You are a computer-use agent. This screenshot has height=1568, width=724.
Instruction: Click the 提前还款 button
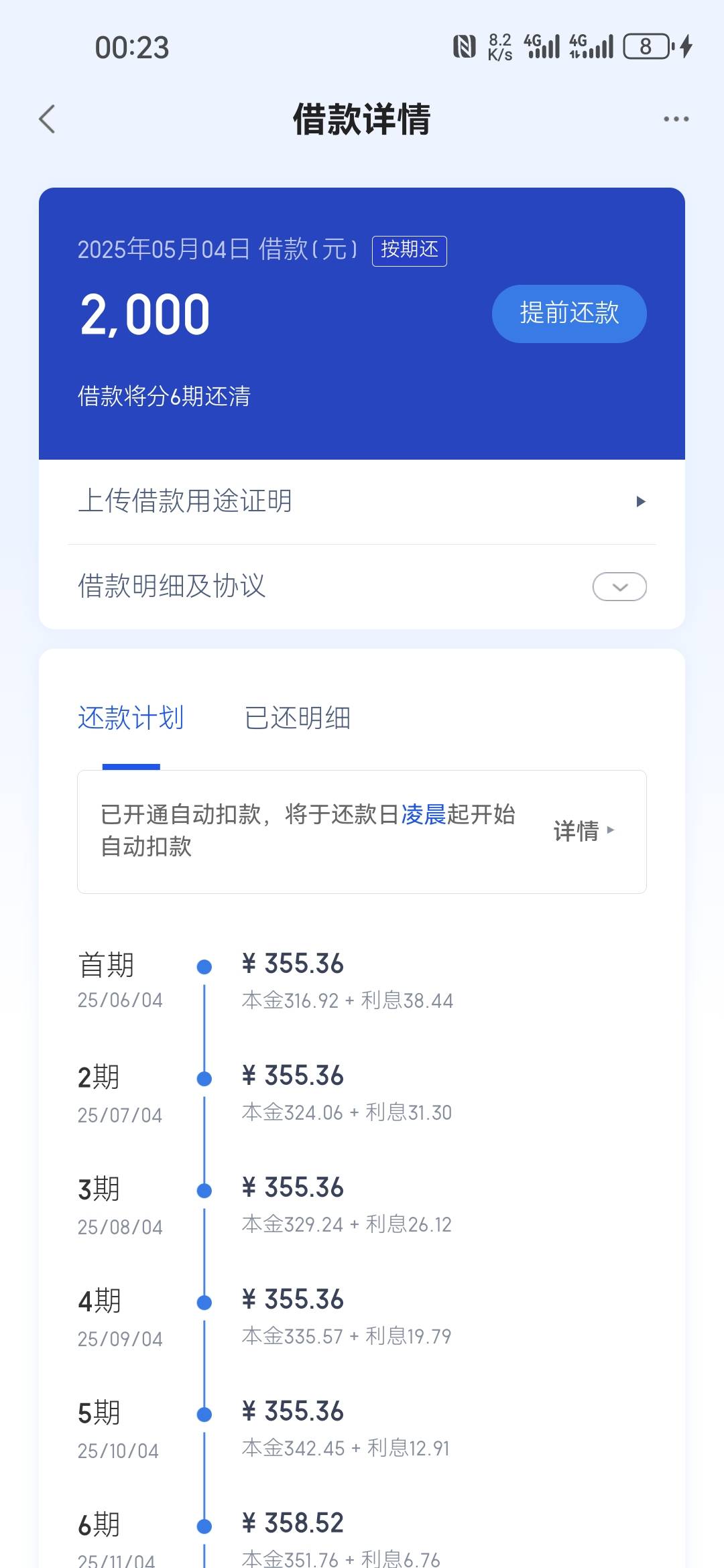[x=569, y=314]
